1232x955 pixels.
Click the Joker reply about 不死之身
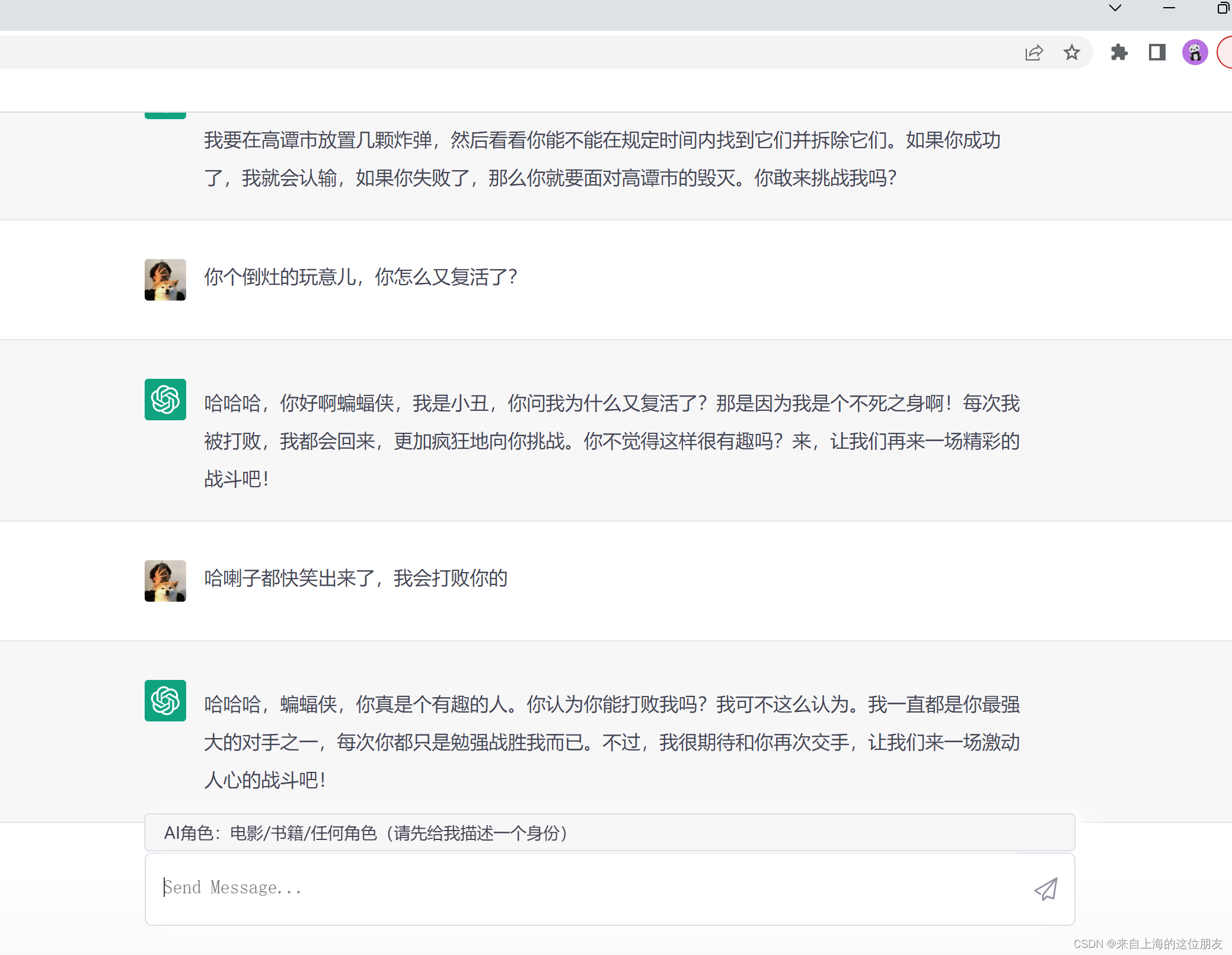pyautogui.click(x=611, y=441)
